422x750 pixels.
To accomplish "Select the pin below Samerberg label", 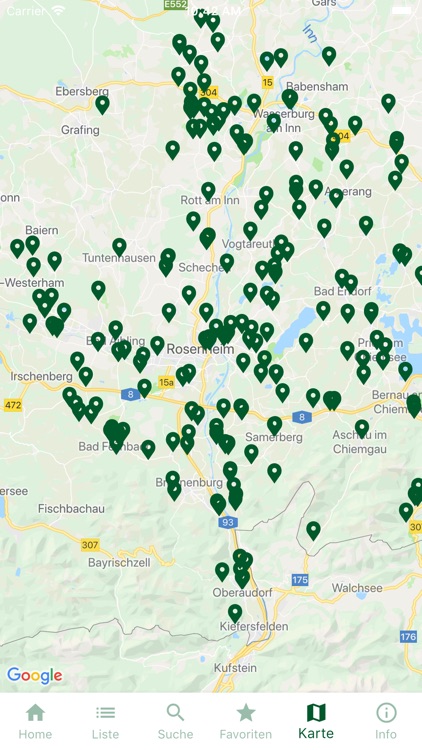I will [x=251, y=454].
